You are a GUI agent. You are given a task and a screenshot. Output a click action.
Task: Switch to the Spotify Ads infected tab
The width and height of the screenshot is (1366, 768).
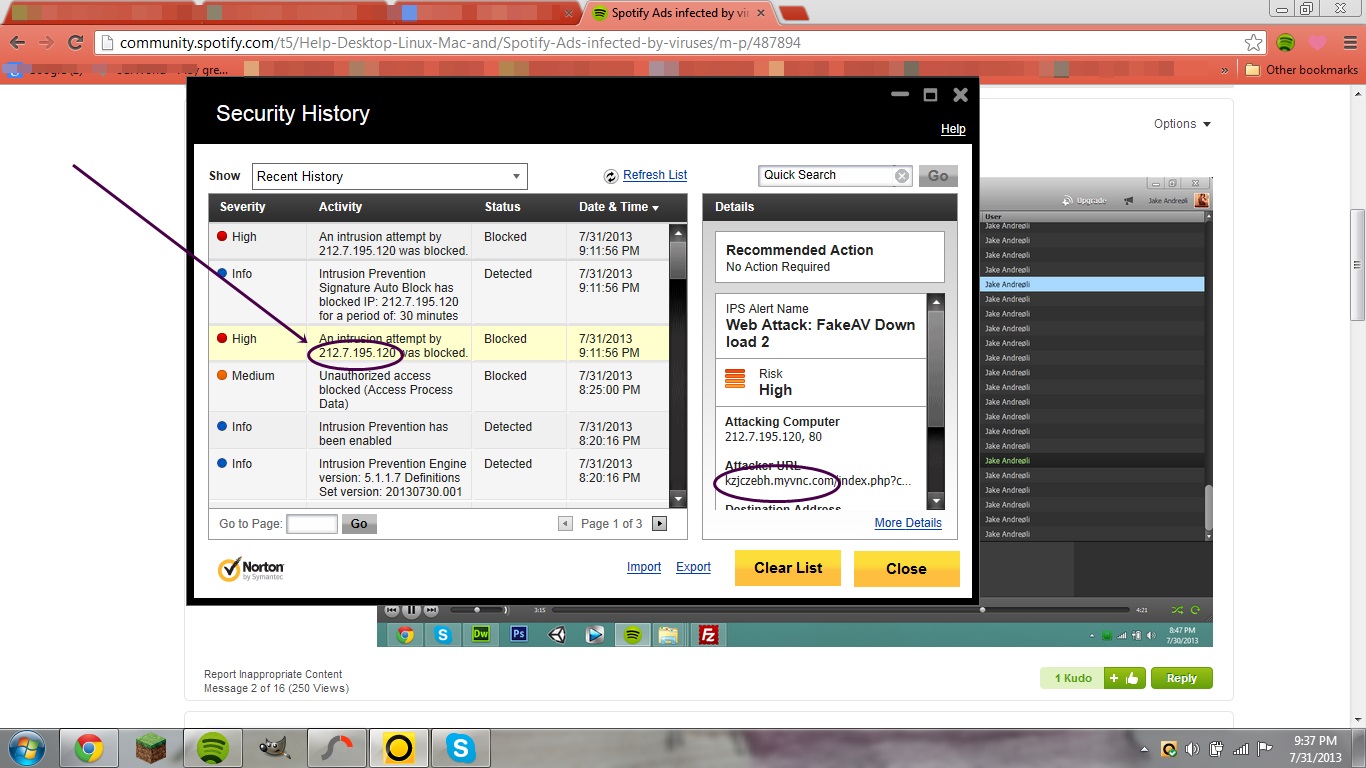pos(680,13)
